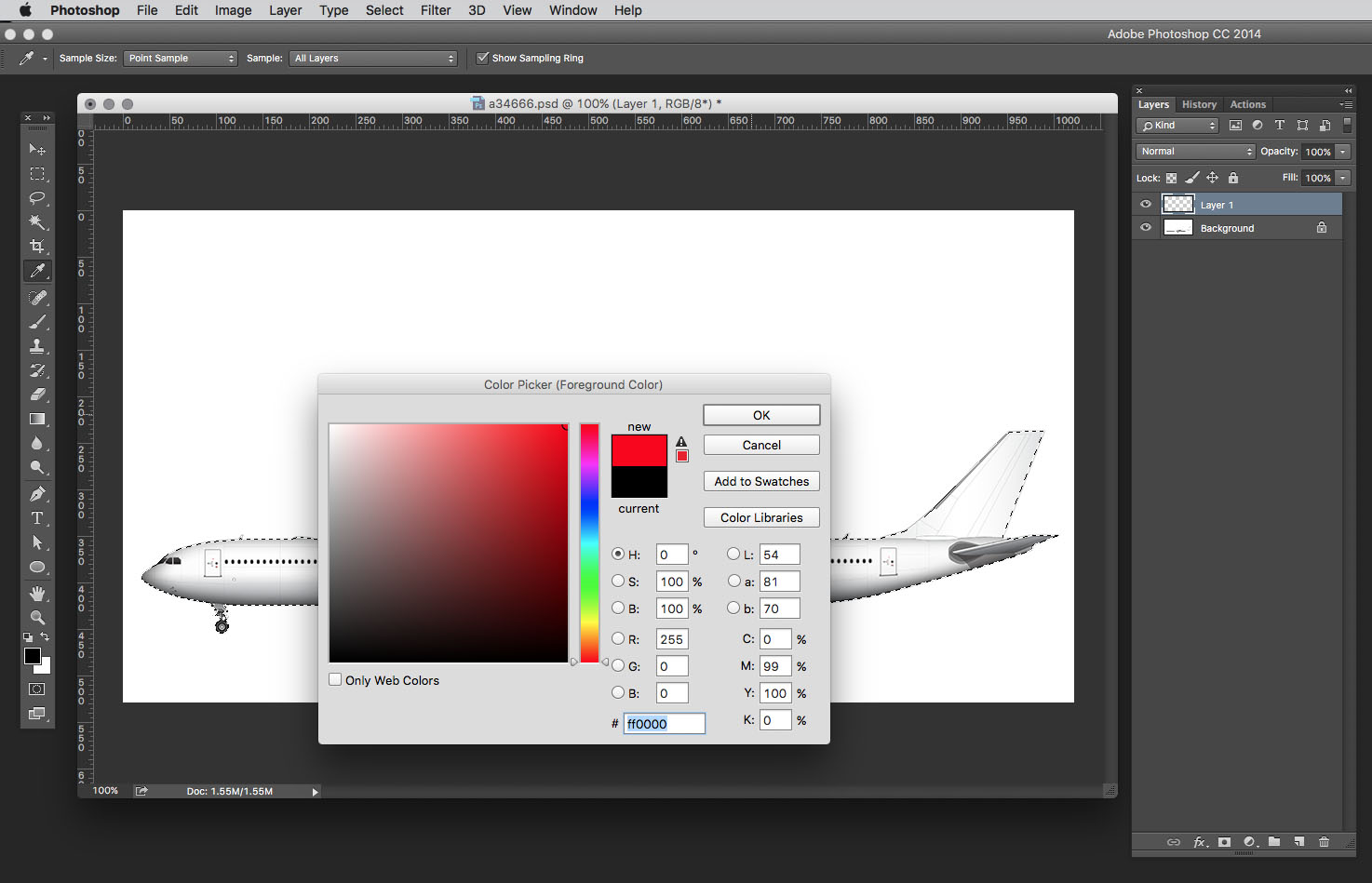Select the Crop tool
The height and width of the screenshot is (883, 1372).
tap(37, 247)
